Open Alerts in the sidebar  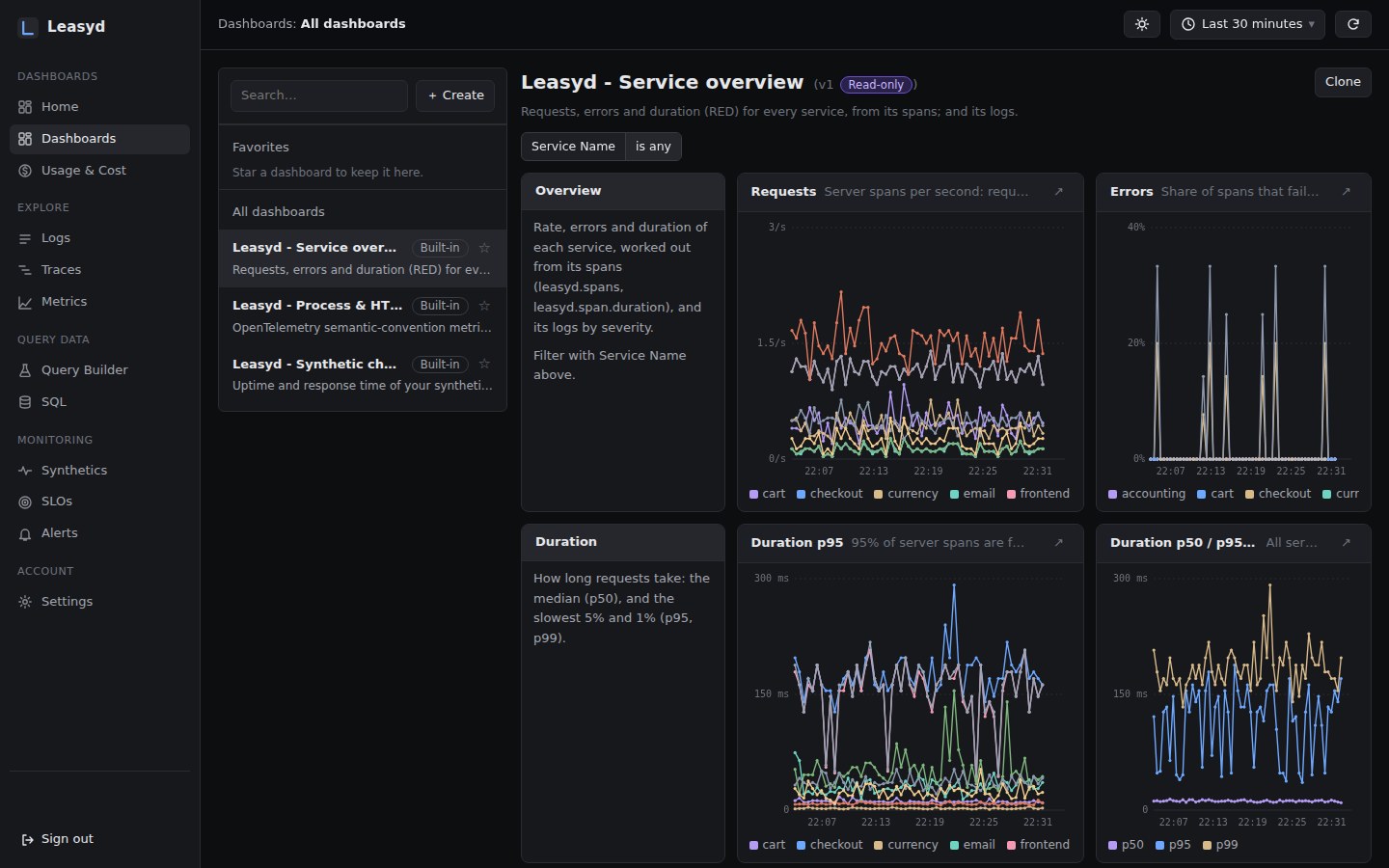[99, 533]
